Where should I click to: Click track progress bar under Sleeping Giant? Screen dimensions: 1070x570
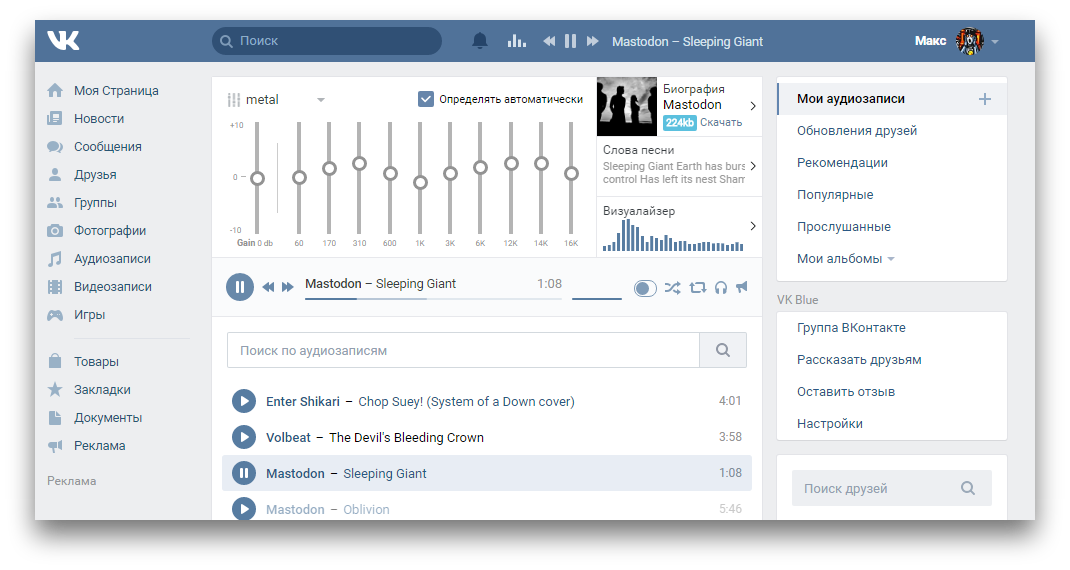[433, 299]
